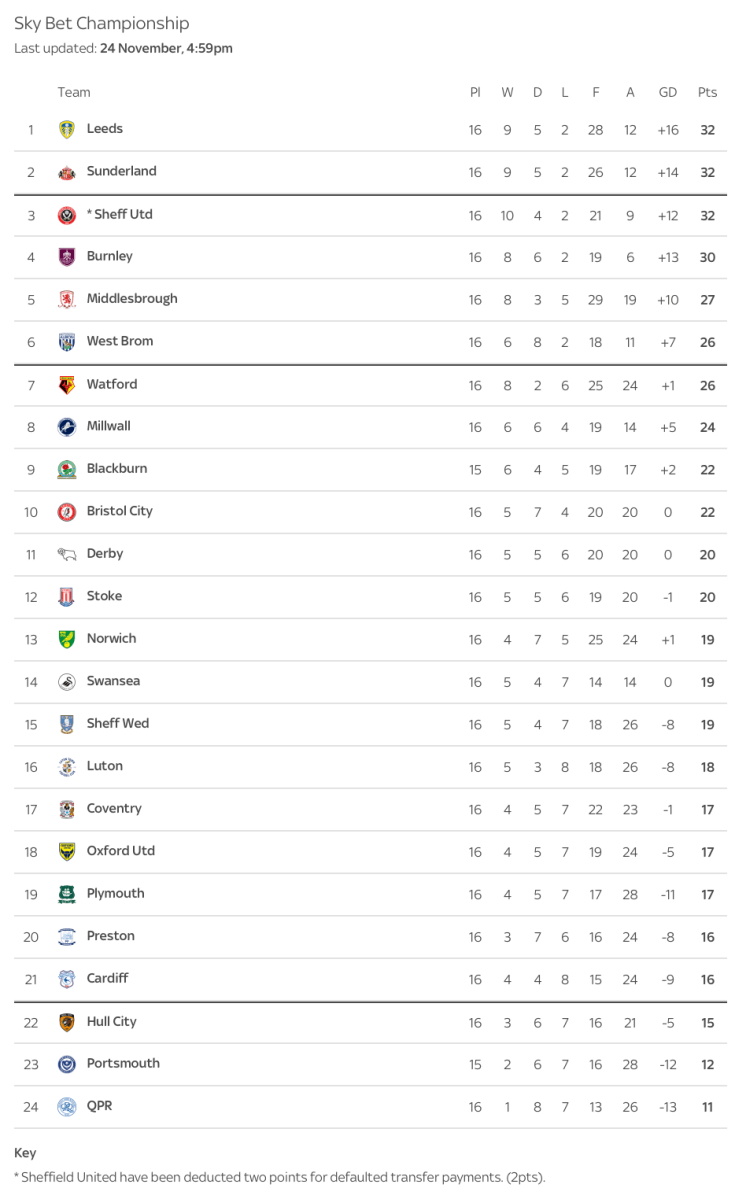Click the Norwich club badge

[x=67, y=639]
